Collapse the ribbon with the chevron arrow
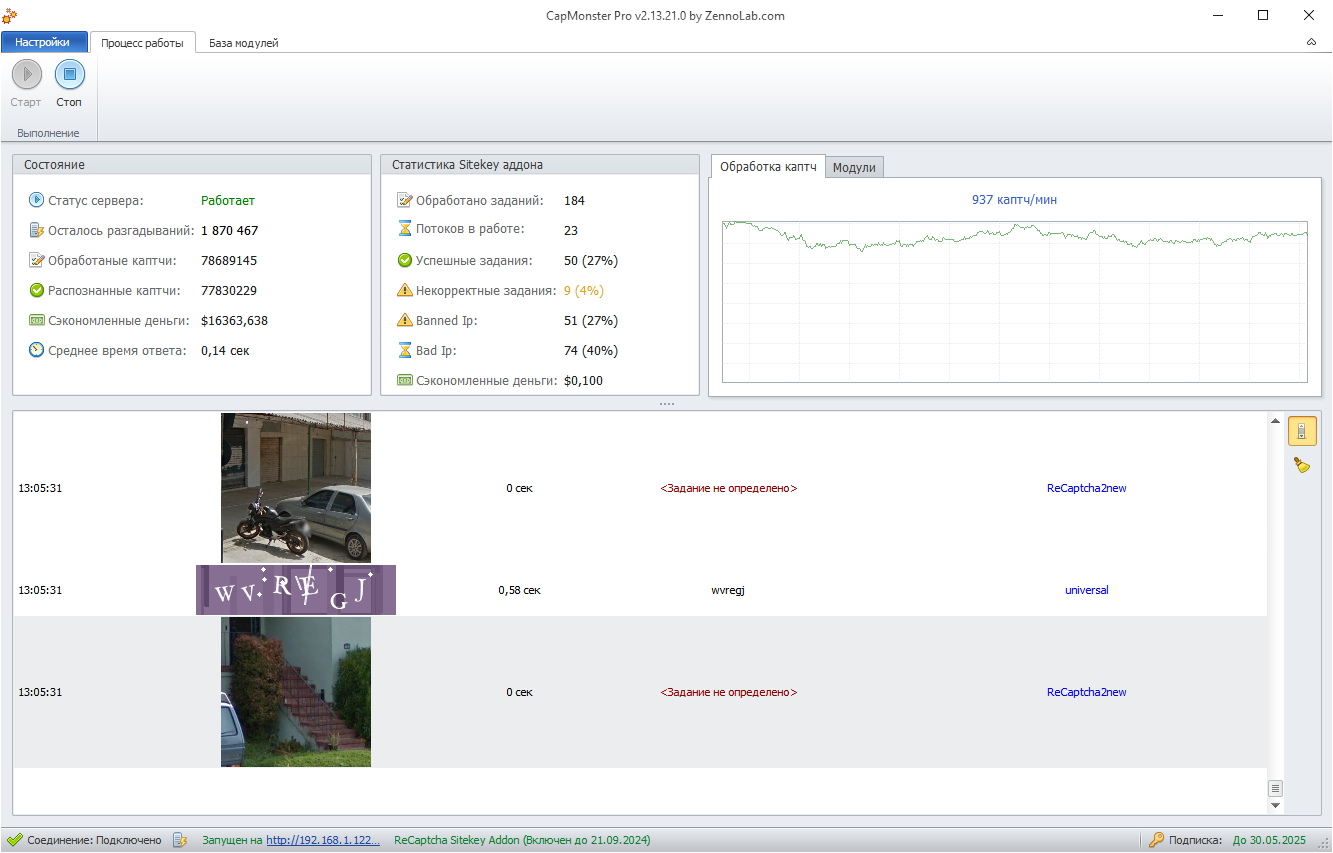The image size is (1333, 853). pyautogui.click(x=1311, y=43)
